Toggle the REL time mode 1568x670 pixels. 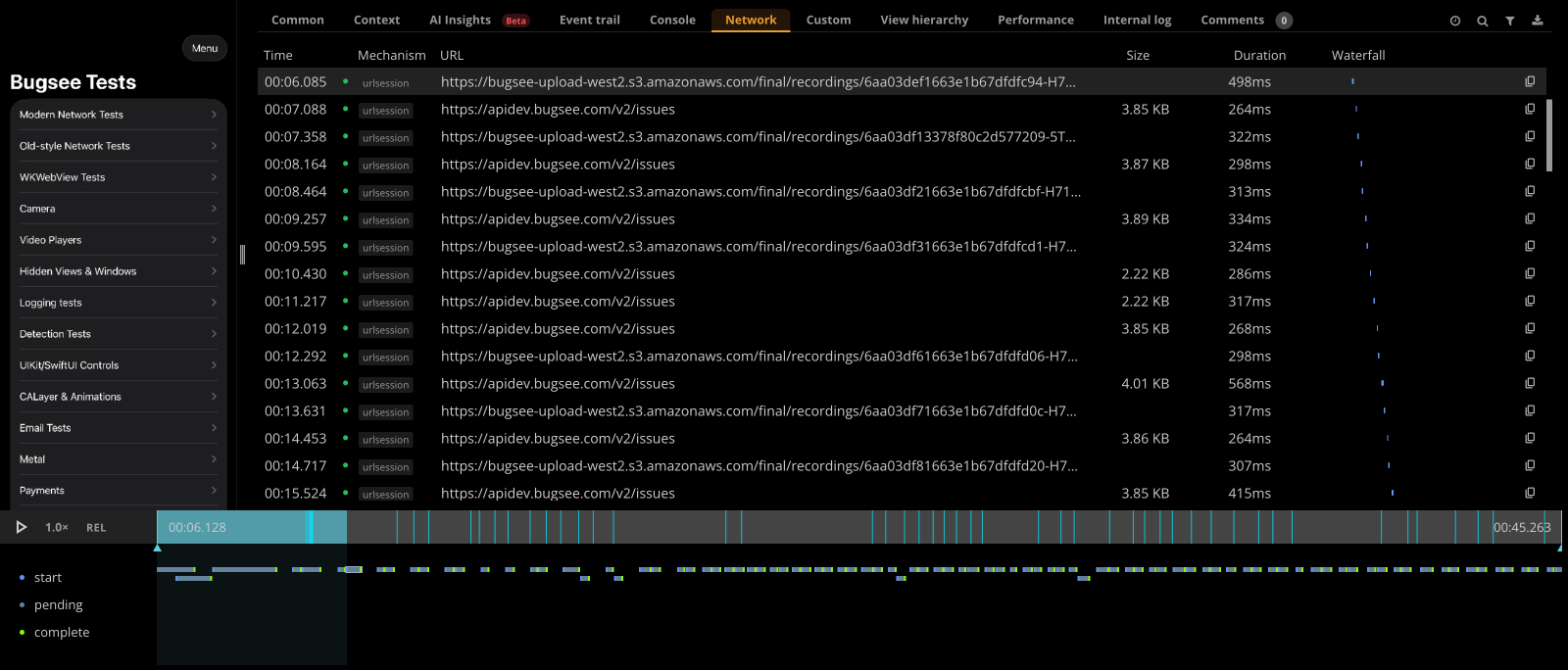96,527
